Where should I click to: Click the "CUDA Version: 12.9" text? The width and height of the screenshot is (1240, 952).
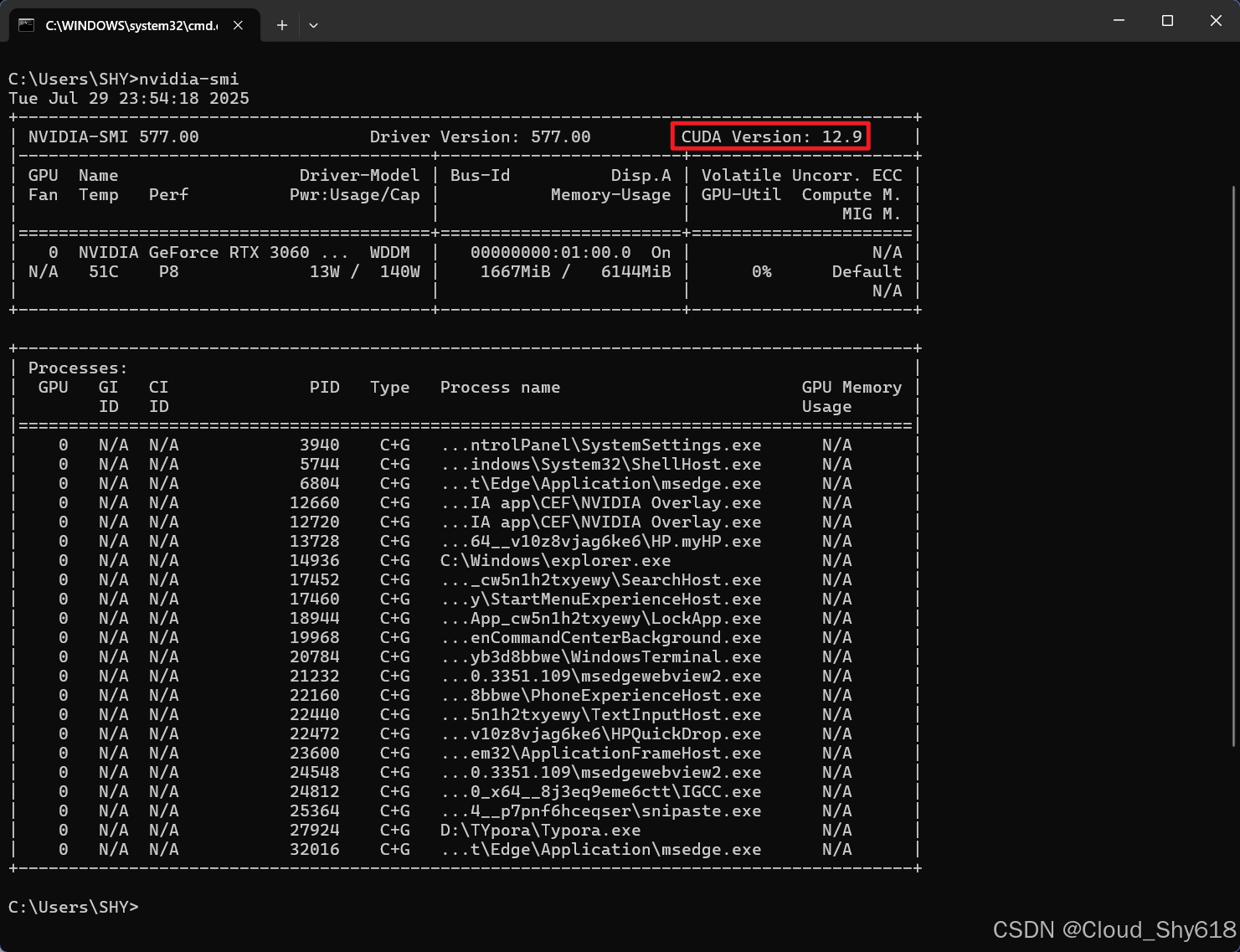[771, 136]
